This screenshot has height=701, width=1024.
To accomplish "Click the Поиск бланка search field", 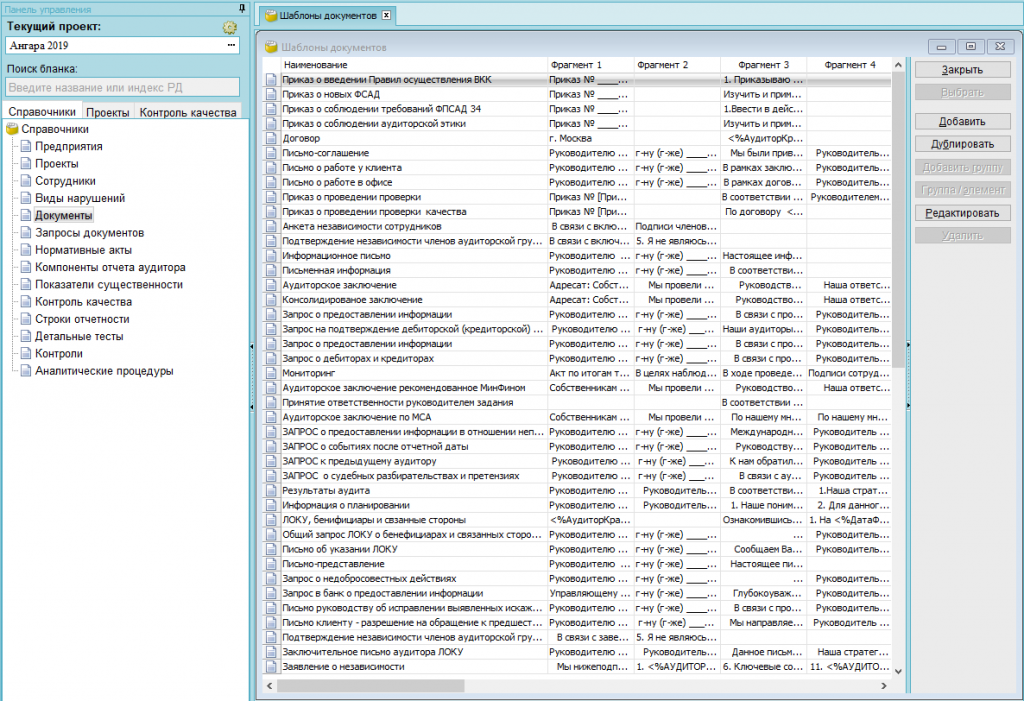I will tap(123, 88).
